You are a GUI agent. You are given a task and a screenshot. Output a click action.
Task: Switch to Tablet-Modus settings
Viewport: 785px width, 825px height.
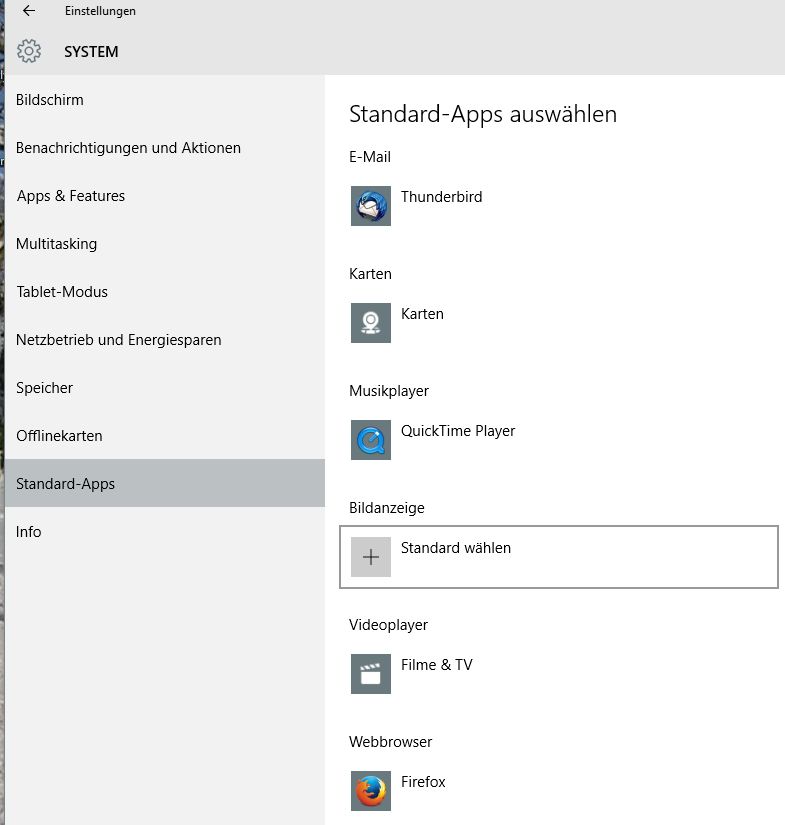(x=62, y=292)
